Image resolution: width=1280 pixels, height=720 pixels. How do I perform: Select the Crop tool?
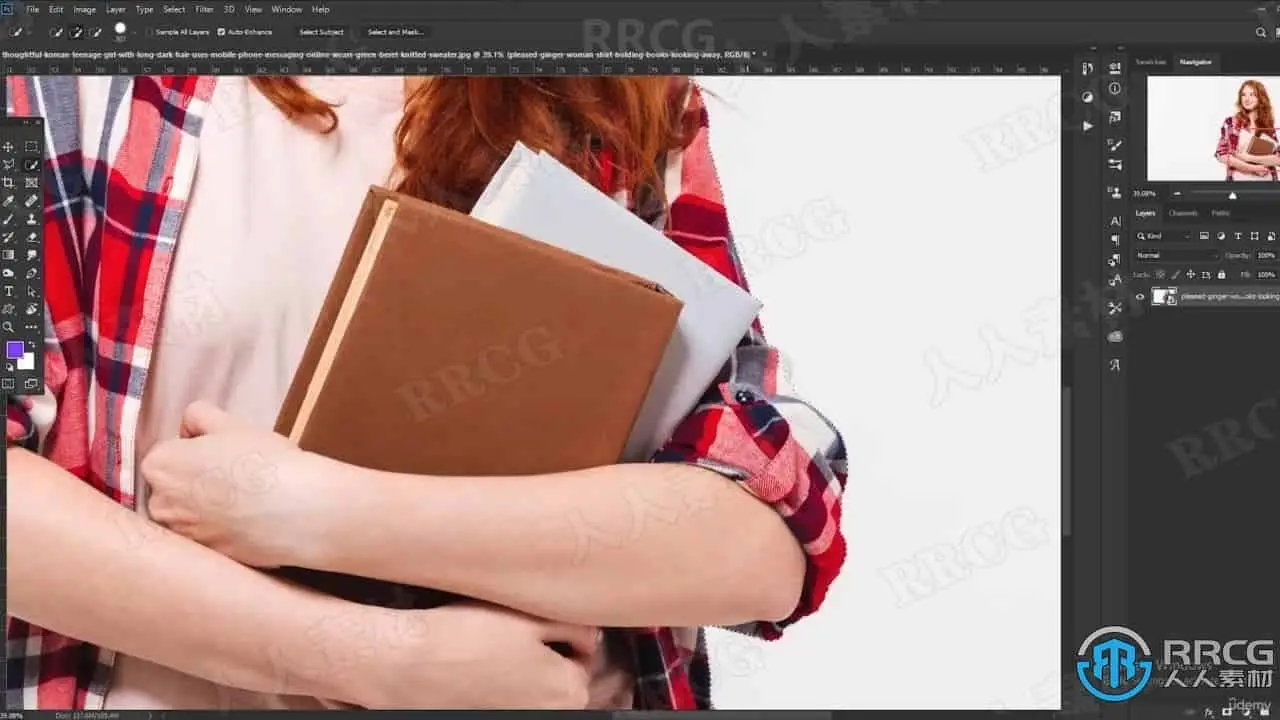point(9,183)
